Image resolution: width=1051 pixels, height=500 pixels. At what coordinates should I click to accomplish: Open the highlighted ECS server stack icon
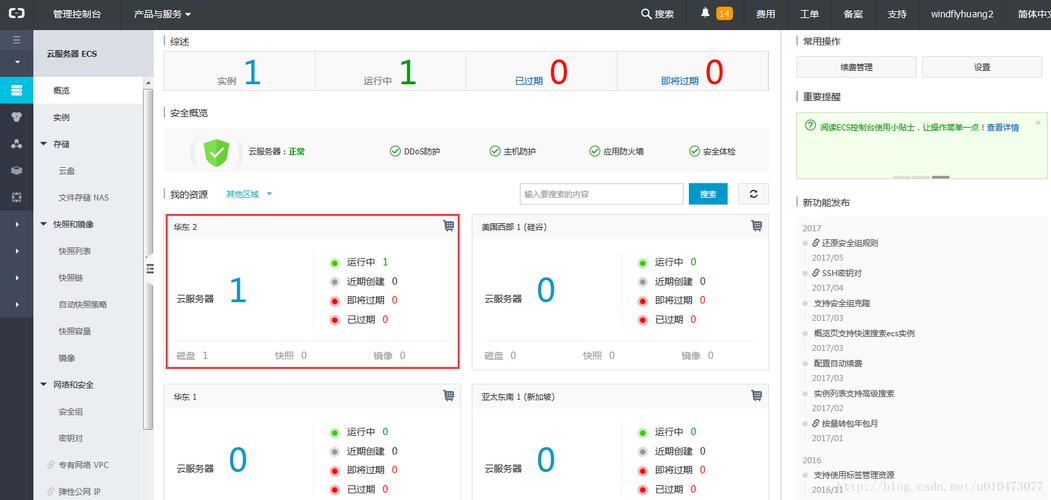pos(16,90)
